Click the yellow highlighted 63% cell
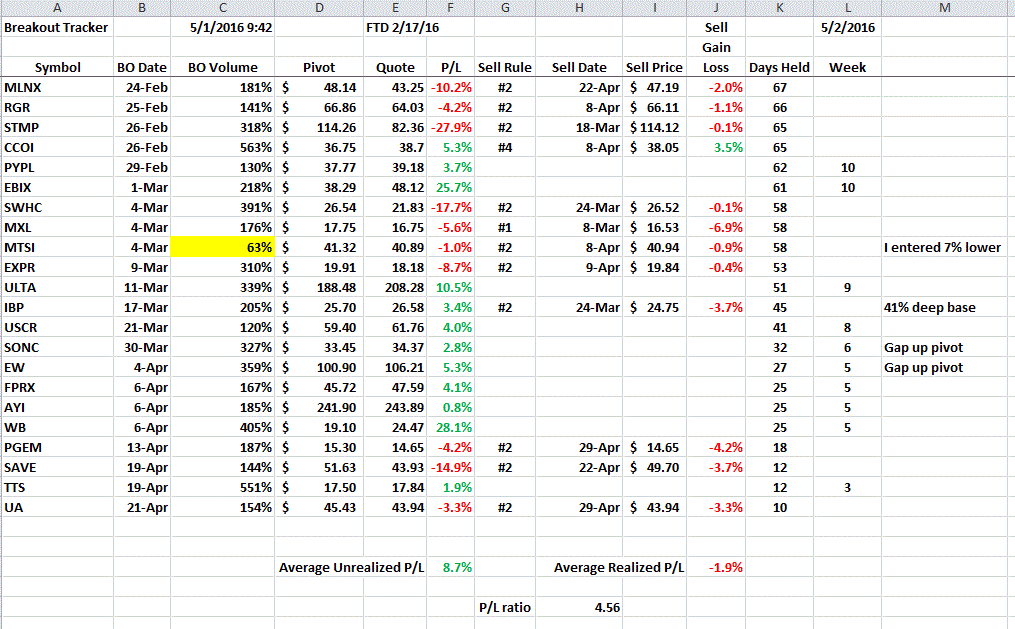1015x629 pixels. pos(223,248)
